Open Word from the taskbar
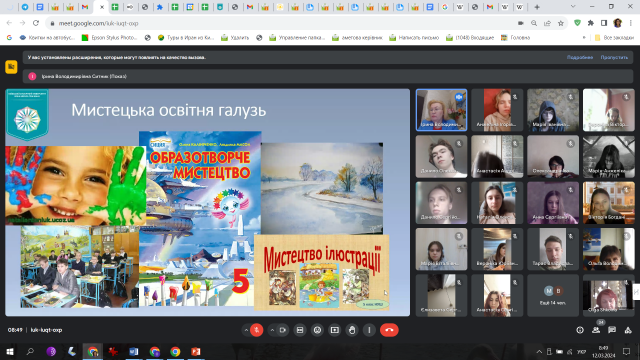 coord(133,351)
